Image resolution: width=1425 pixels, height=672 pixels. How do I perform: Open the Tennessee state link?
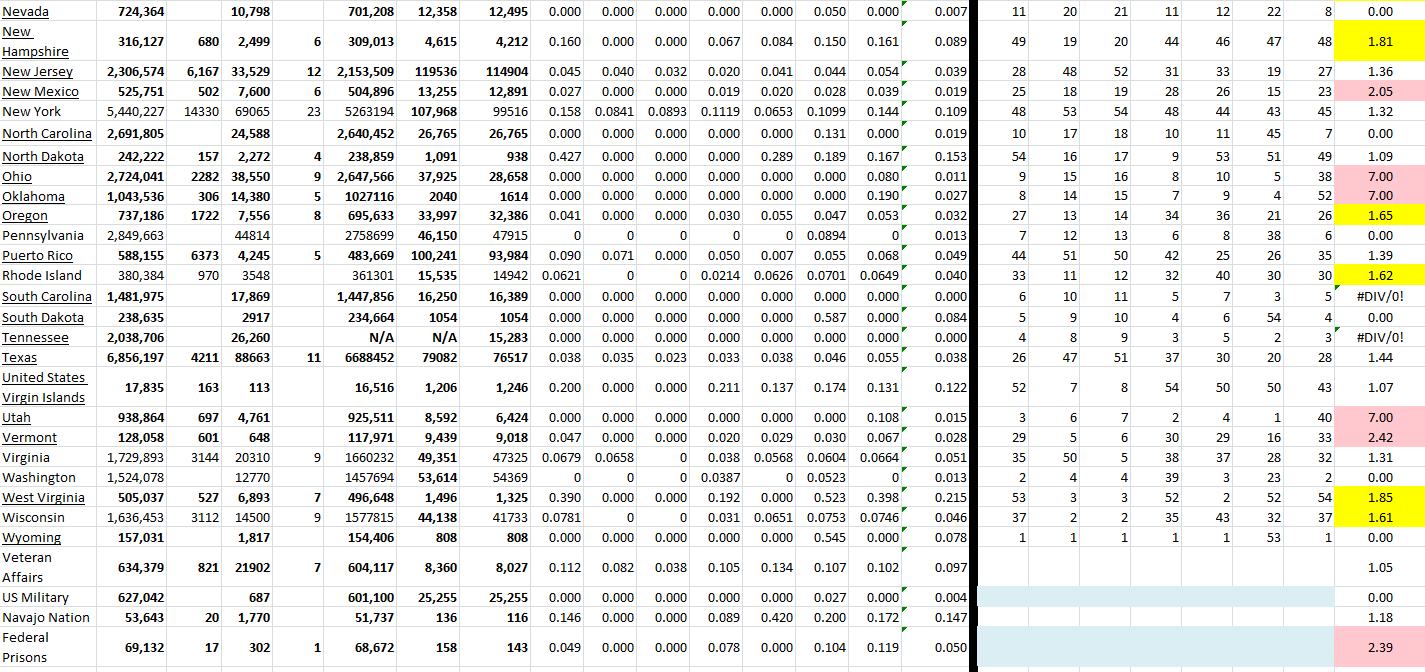click(x=35, y=338)
